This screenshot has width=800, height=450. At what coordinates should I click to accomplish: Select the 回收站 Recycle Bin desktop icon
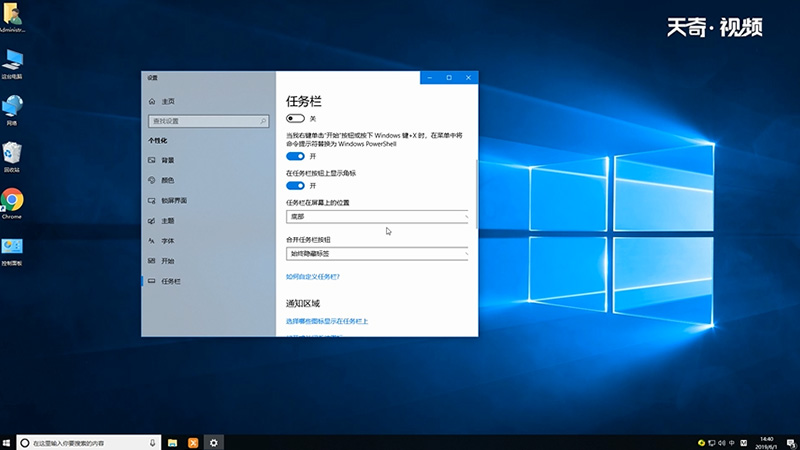pos(12,157)
